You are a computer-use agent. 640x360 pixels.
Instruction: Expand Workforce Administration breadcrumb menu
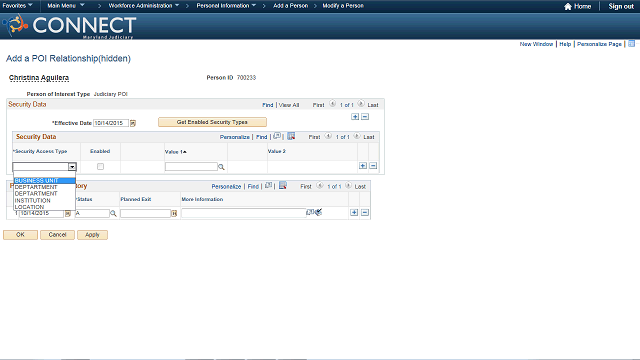[x=144, y=6]
